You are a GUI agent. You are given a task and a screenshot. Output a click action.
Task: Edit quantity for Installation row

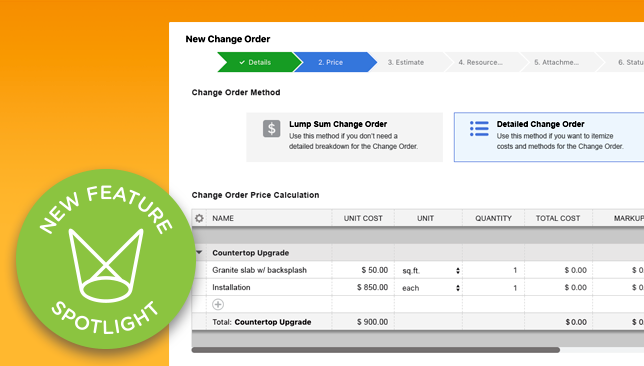[493, 287]
